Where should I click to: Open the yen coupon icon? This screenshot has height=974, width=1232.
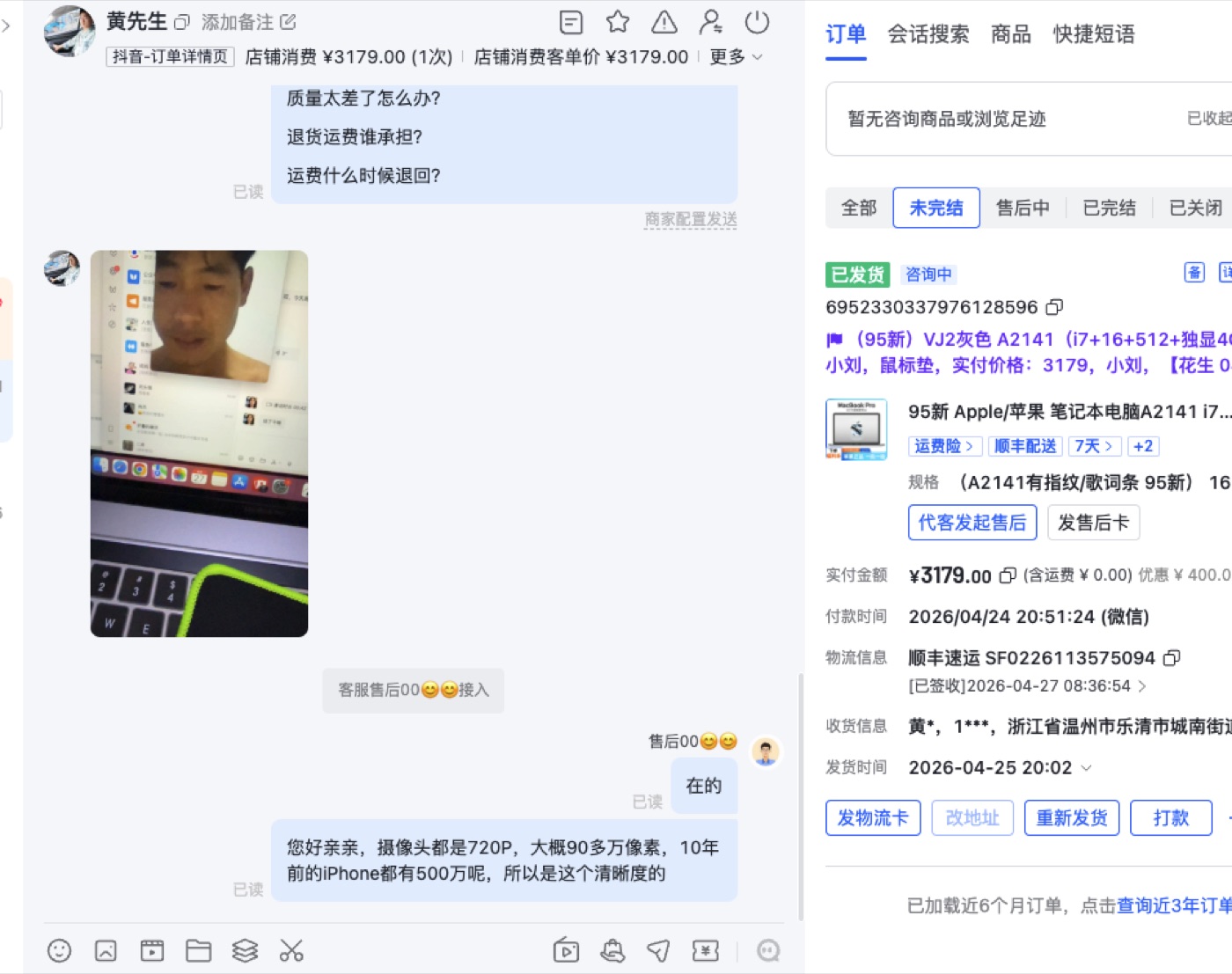(705, 950)
